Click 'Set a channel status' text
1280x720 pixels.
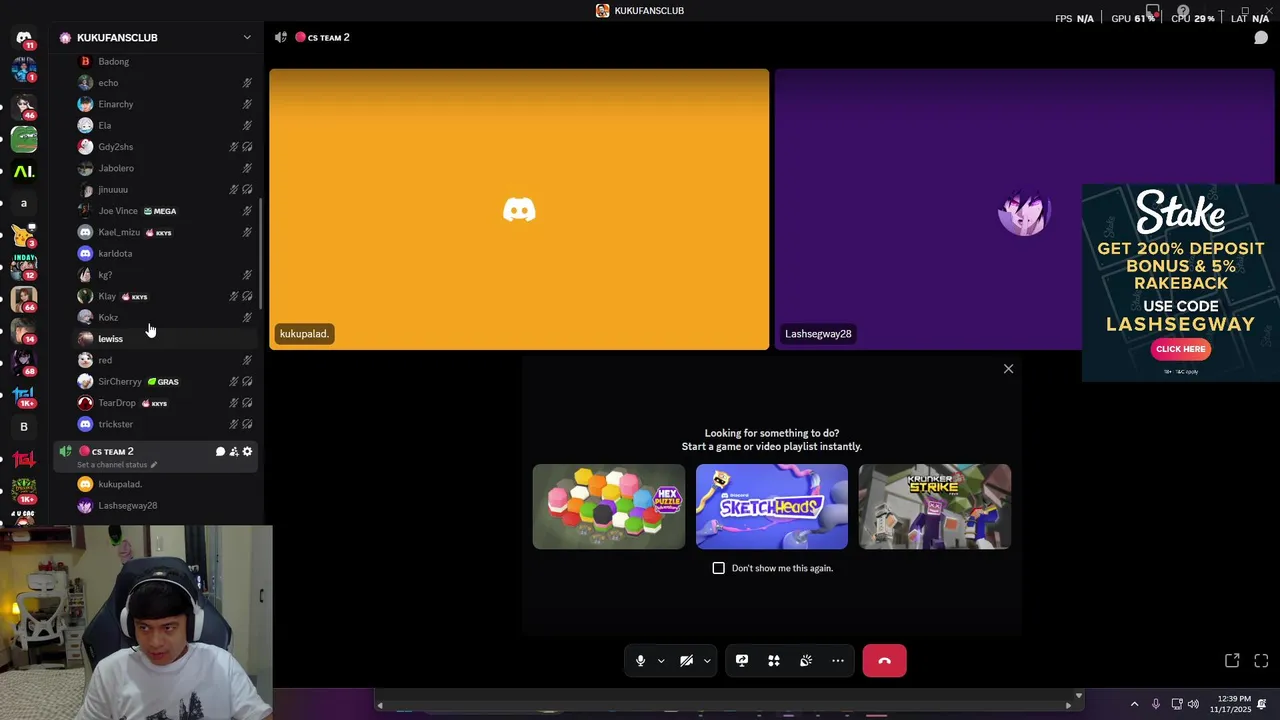click(x=112, y=465)
